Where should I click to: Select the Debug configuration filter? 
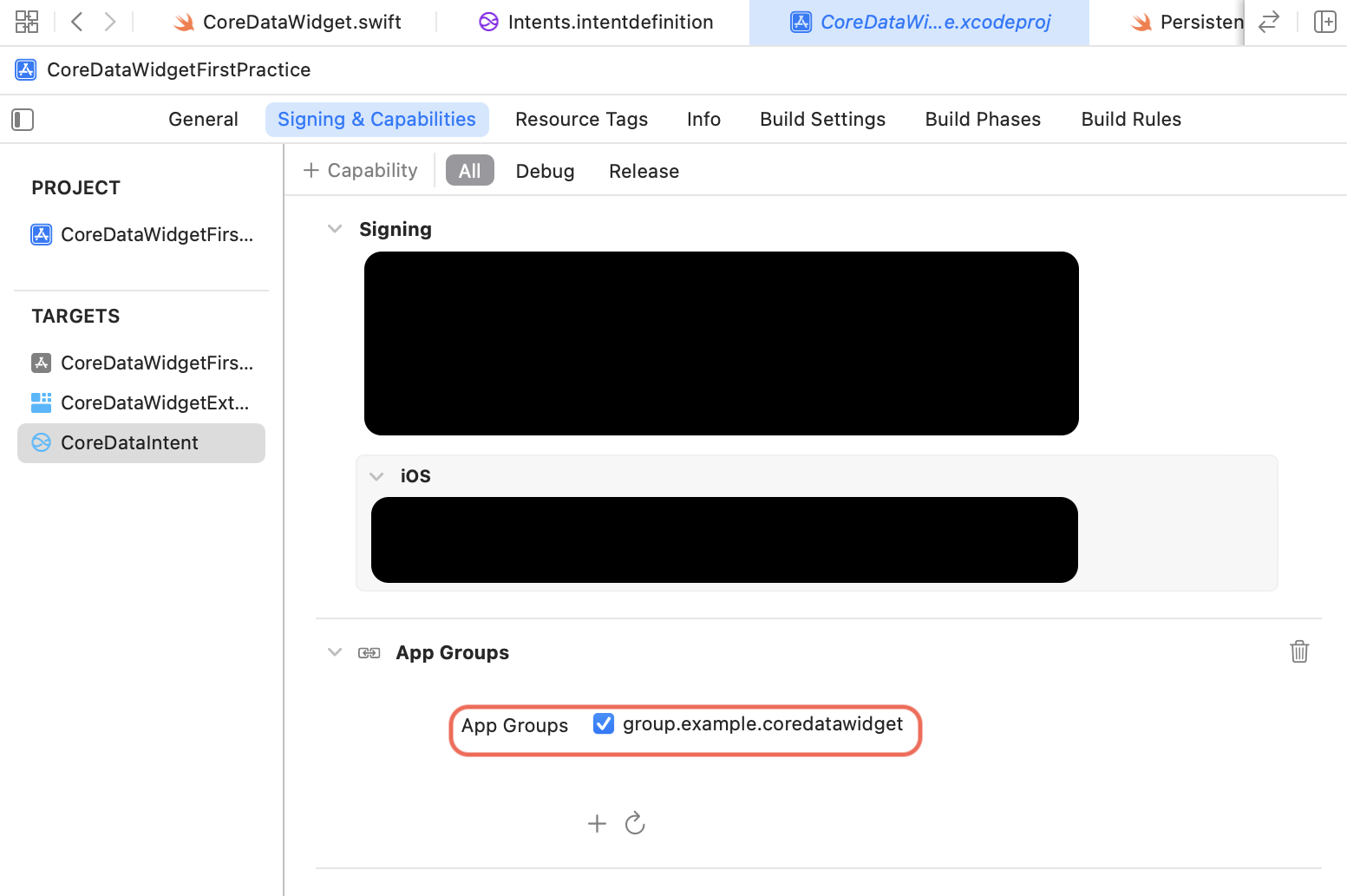[x=545, y=170]
